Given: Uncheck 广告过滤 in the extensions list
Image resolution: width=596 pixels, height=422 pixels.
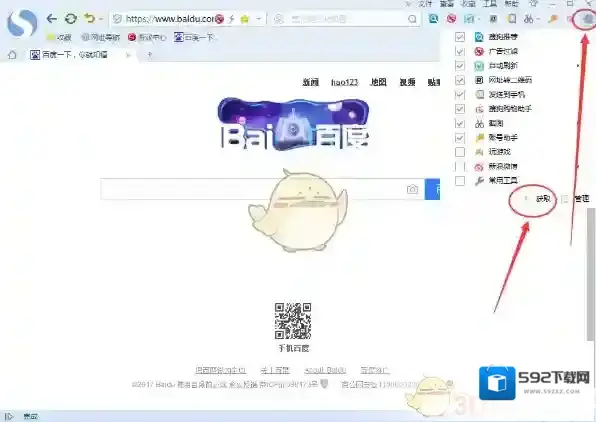Looking at the screenshot, I should click(x=460, y=51).
